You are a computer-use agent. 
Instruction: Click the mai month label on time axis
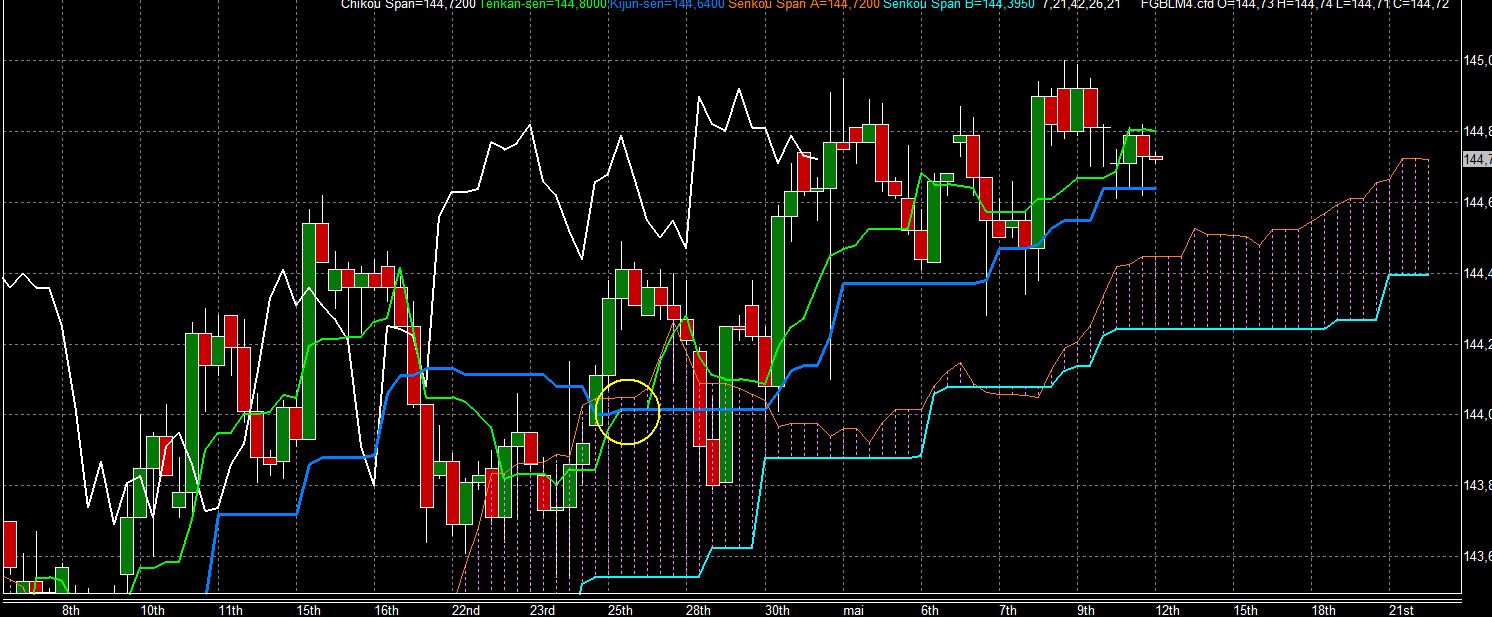[854, 609]
